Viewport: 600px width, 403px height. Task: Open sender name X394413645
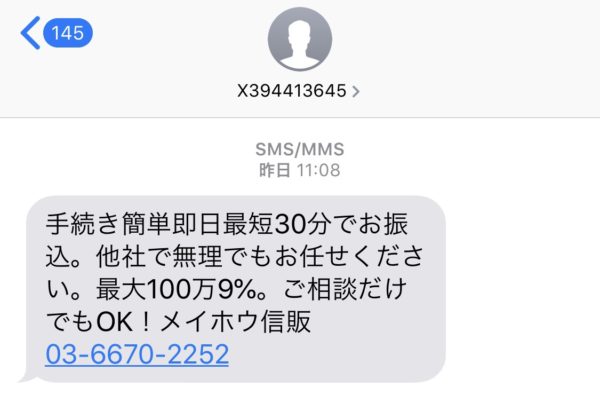click(x=292, y=91)
